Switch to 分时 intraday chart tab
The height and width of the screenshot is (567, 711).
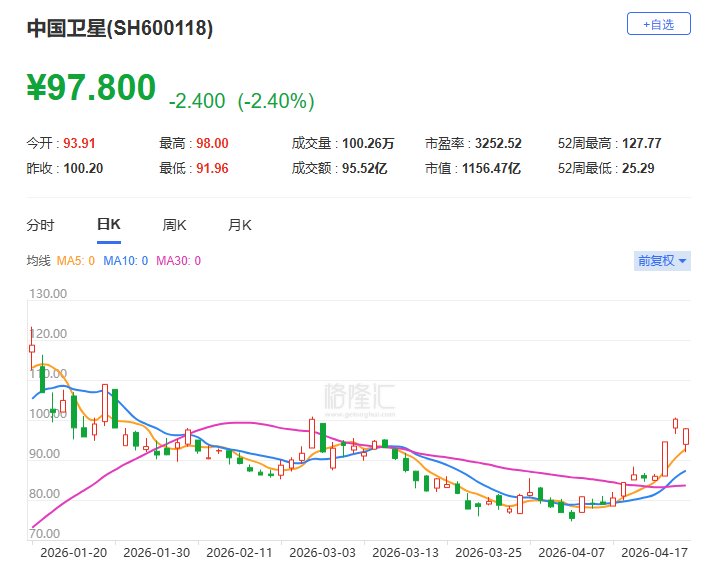pyautogui.click(x=40, y=225)
